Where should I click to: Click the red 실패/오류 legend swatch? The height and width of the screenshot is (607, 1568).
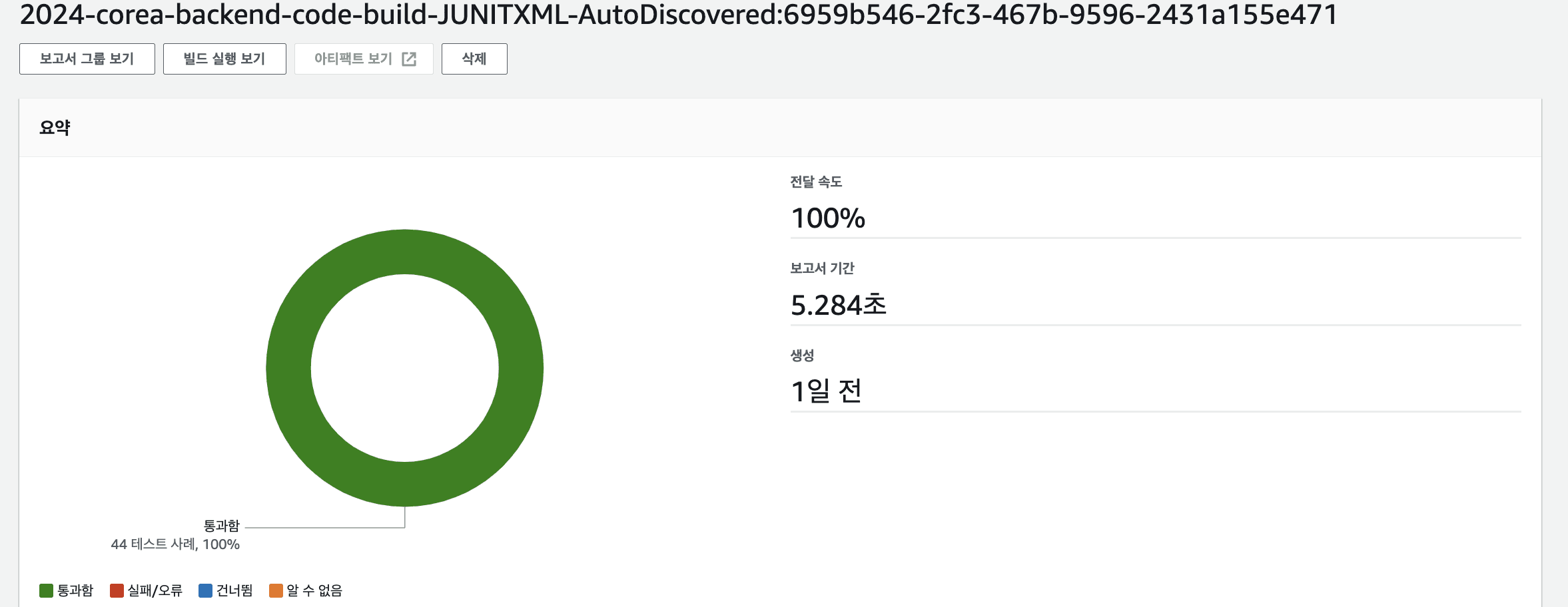click(117, 590)
